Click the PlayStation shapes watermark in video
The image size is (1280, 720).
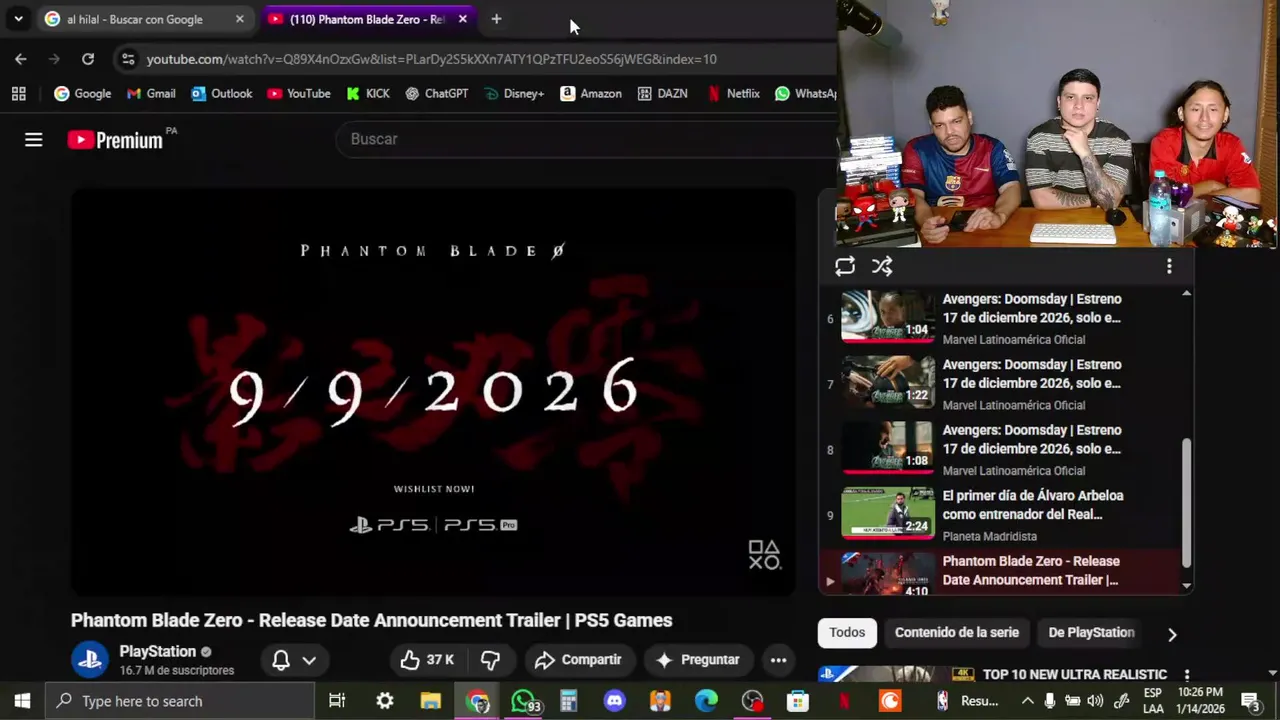coord(764,555)
